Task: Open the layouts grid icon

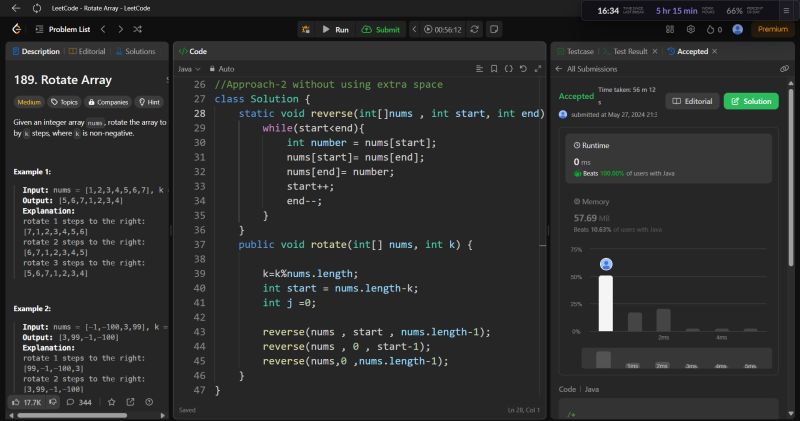Action: point(670,30)
